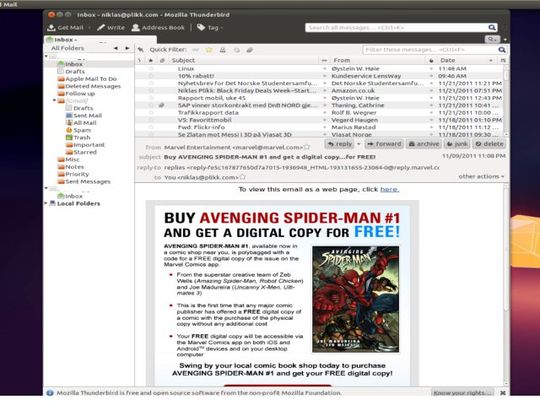Star the niklas@plikk.com recipient contact
The width and height of the screenshot is (540, 405).
coord(242,177)
